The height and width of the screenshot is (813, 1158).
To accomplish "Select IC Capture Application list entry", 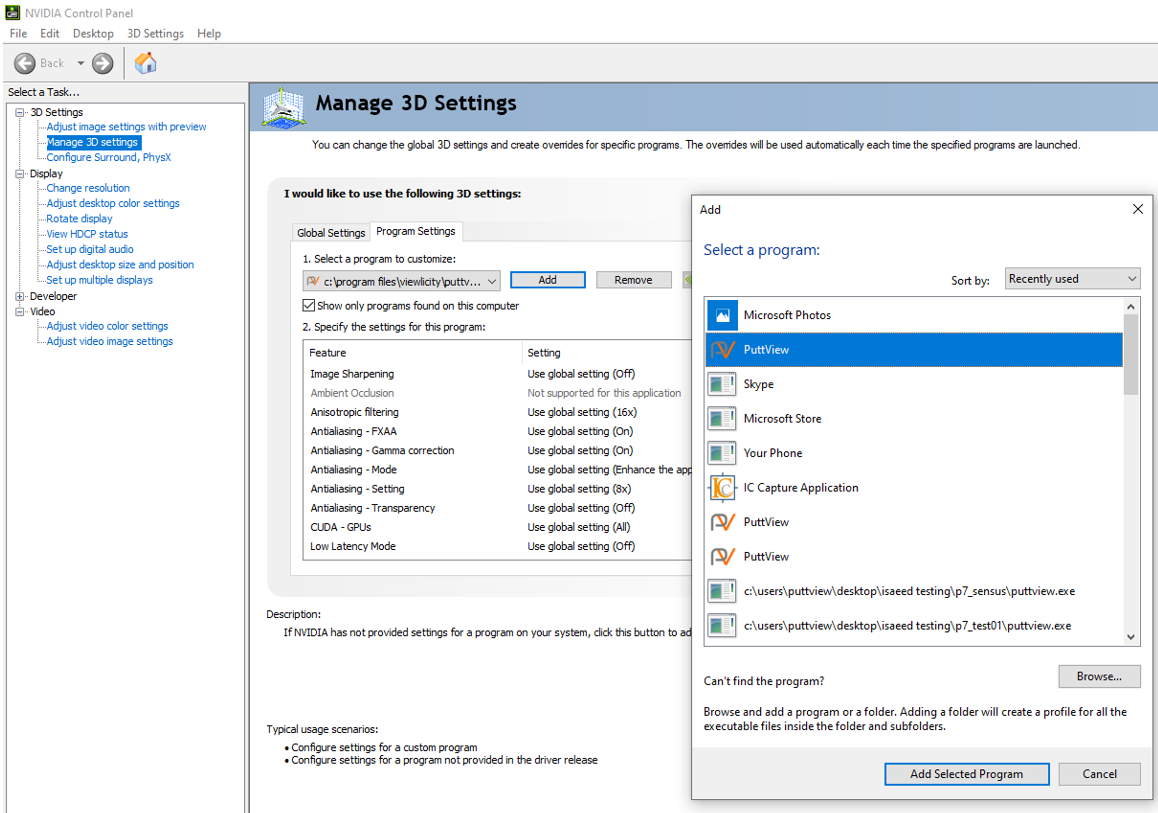I will pos(914,487).
